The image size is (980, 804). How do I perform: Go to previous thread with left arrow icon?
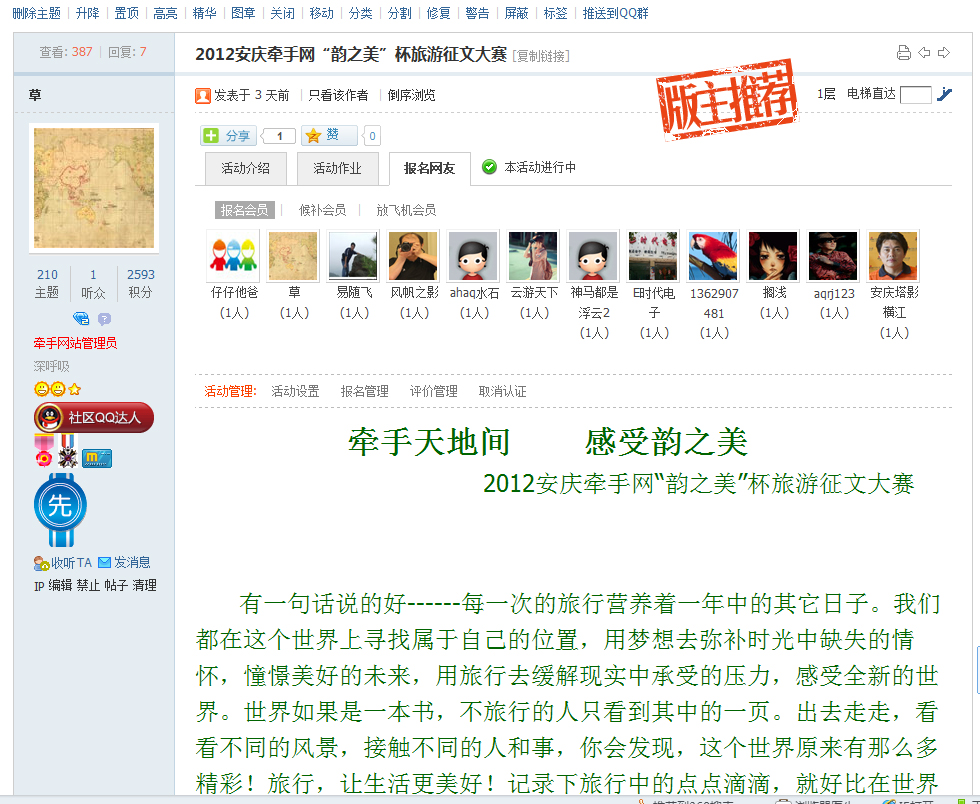pyautogui.click(x=924, y=53)
